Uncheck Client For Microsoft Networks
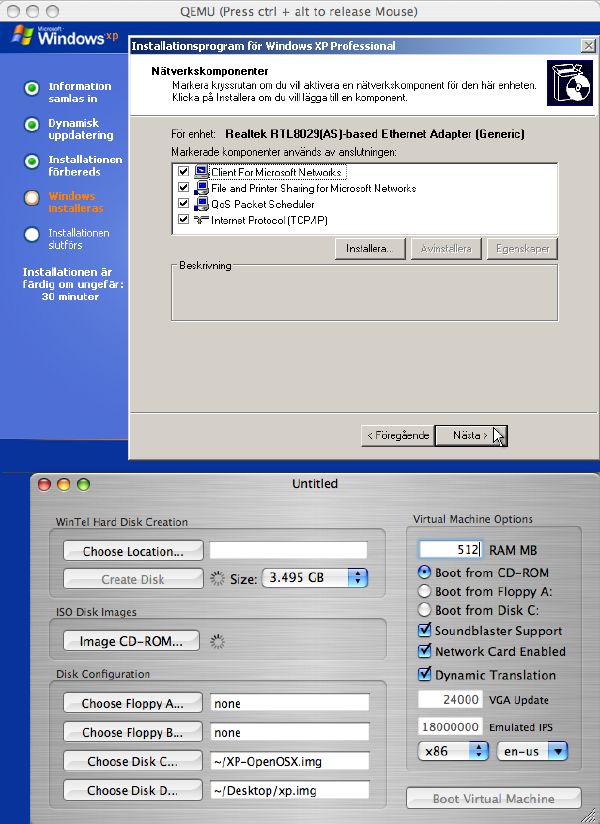Viewport: 600px width, 824px height. (x=183, y=171)
